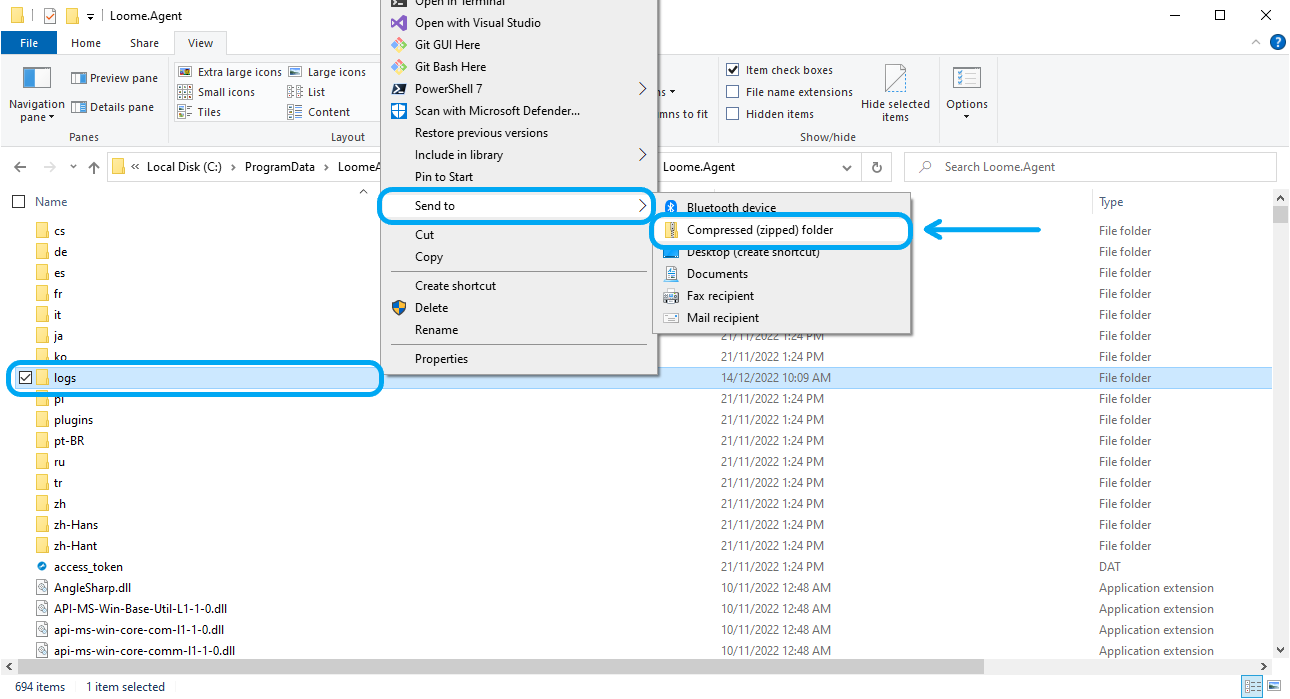
Task: Enable Hidden items checkbox
Action: click(x=732, y=114)
